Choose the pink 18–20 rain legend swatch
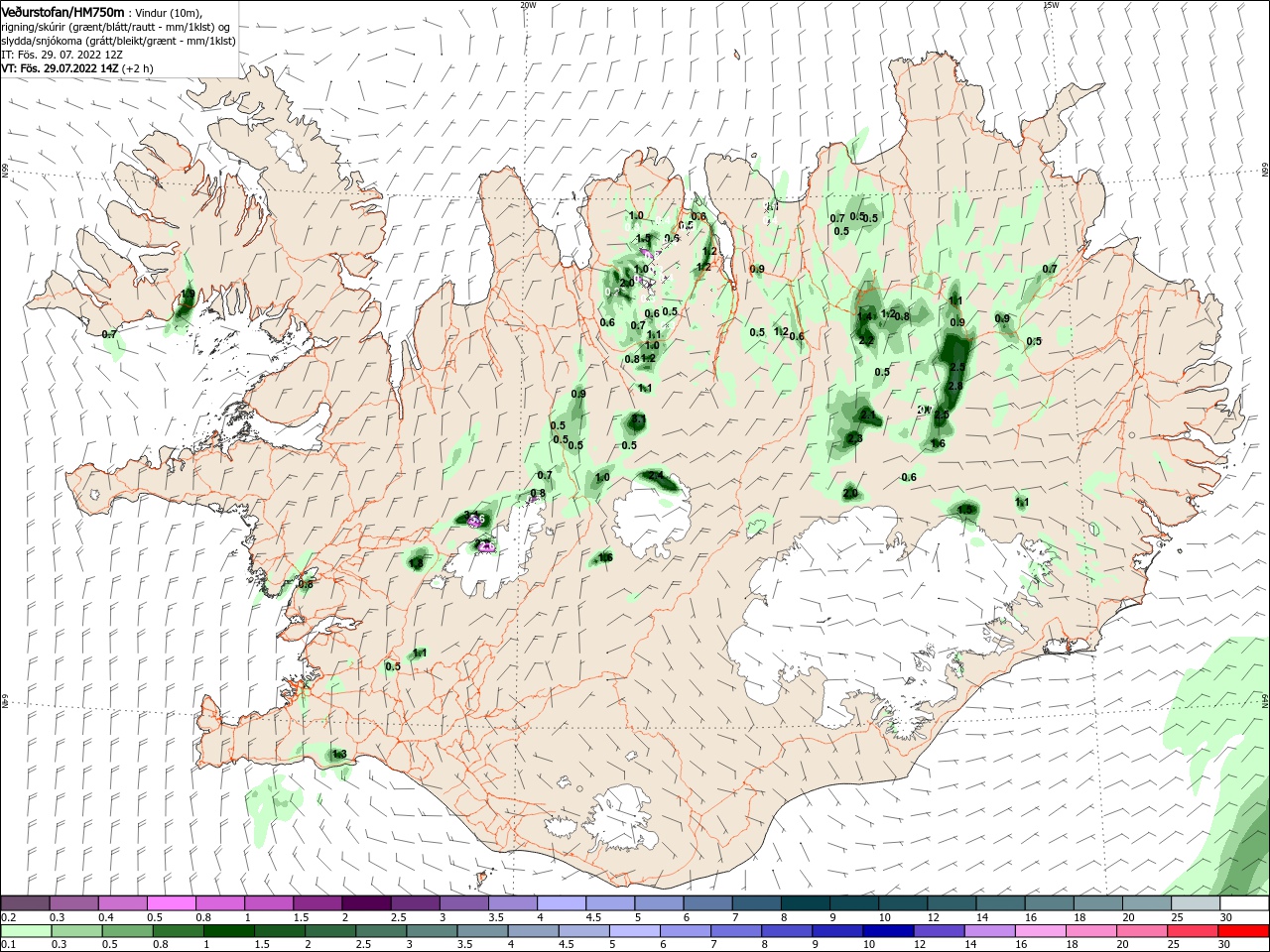The width and height of the screenshot is (1270, 952). click(1091, 931)
